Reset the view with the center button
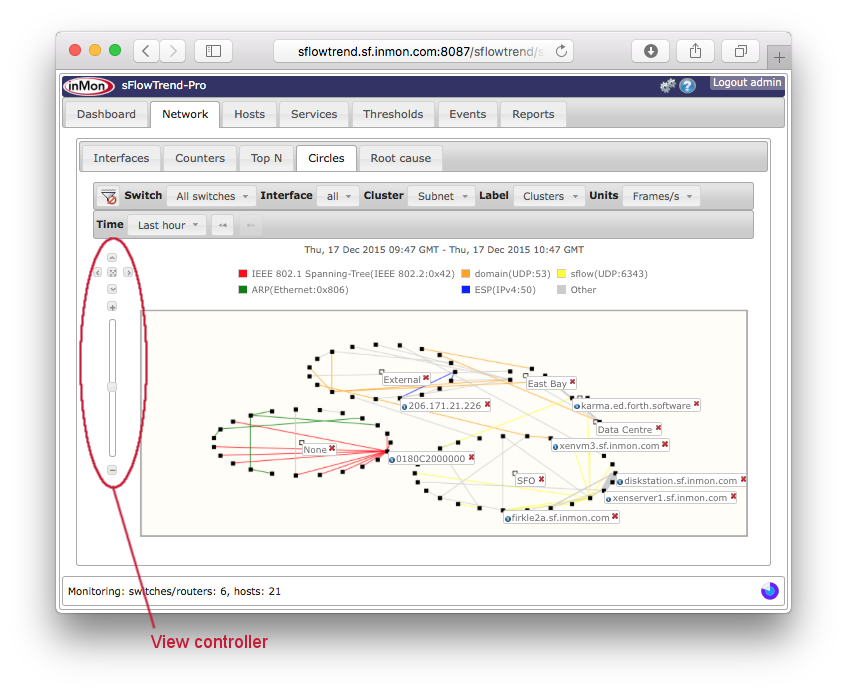The image size is (847, 693). pos(112,273)
